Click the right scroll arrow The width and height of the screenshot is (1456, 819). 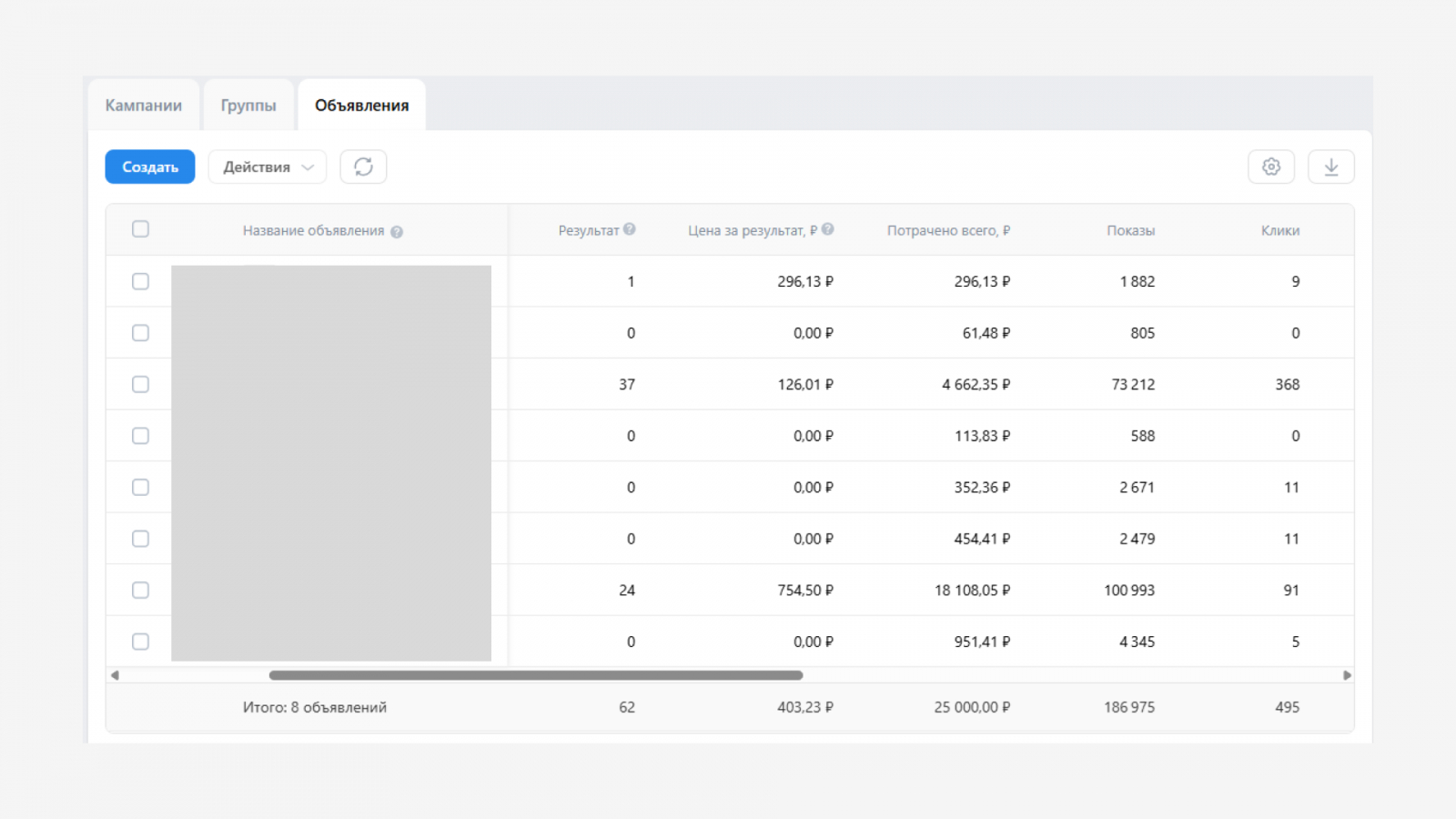click(x=1347, y=675)
